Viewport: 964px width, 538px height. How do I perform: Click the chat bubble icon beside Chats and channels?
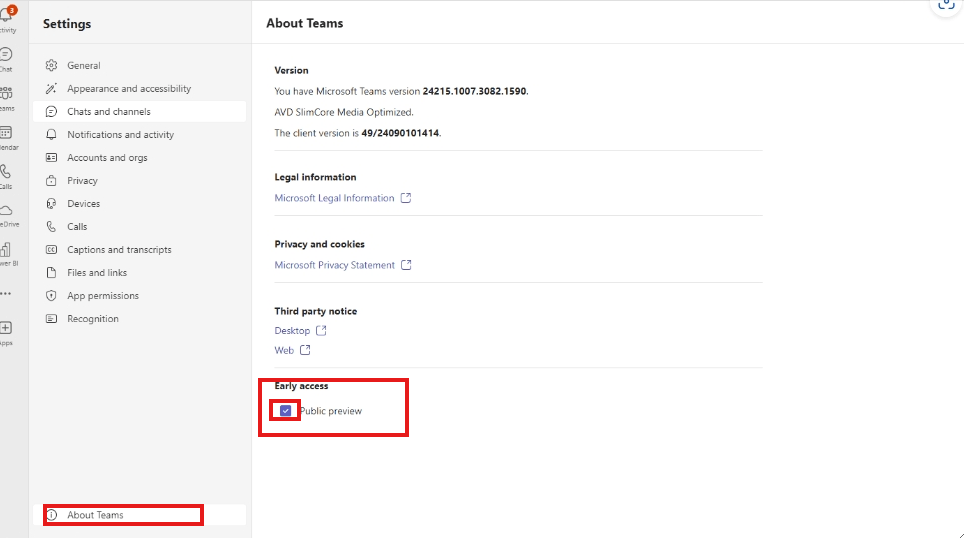coord(52,111)
